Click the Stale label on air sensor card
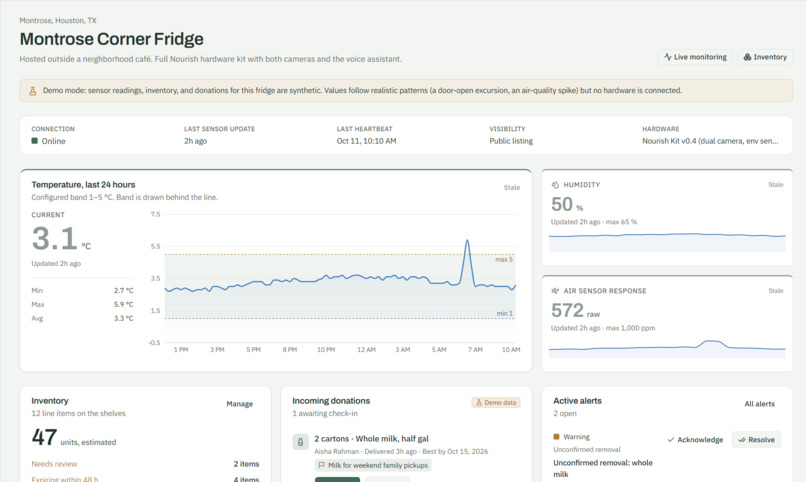The height and width of the screenshot is (482, 806). (776, 291)
